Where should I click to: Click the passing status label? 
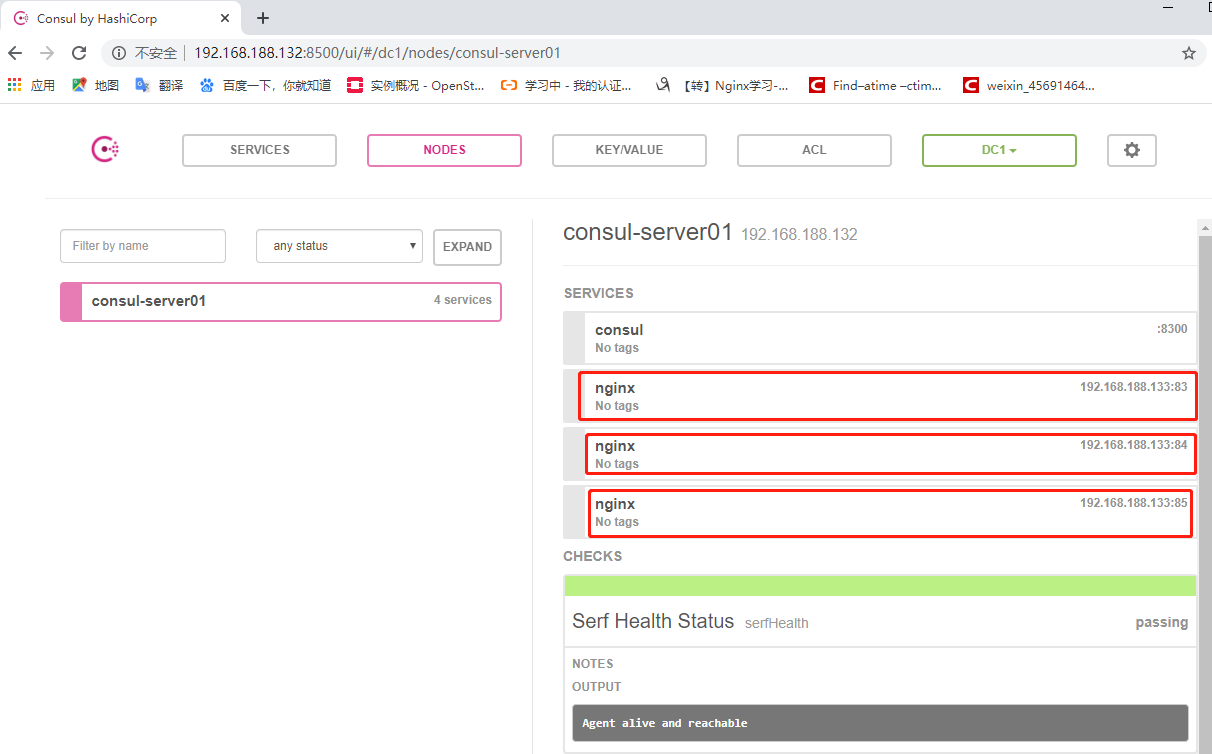pos(1161,622)
